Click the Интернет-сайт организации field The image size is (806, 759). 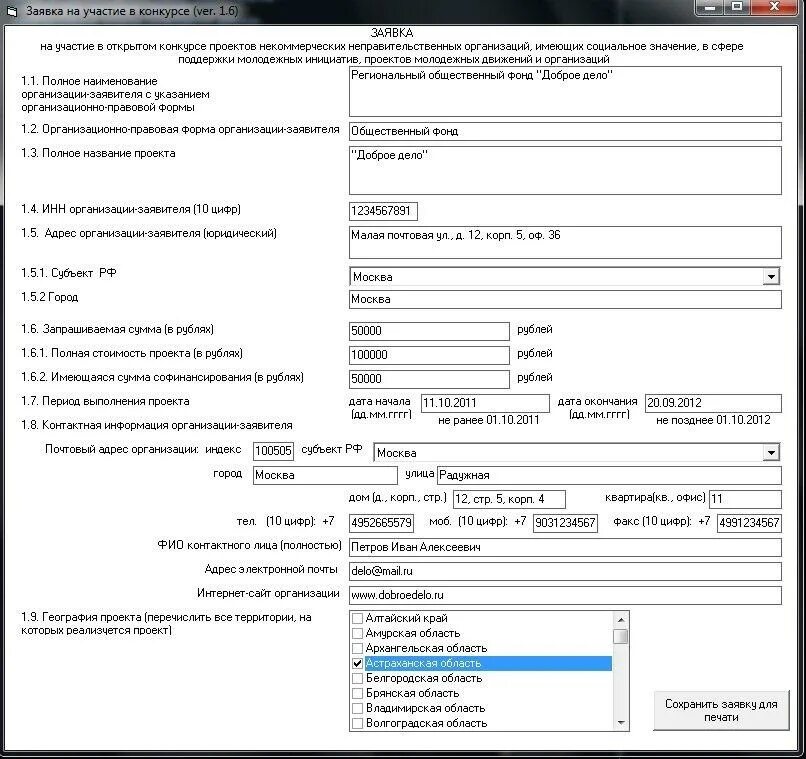coord(565,595)
